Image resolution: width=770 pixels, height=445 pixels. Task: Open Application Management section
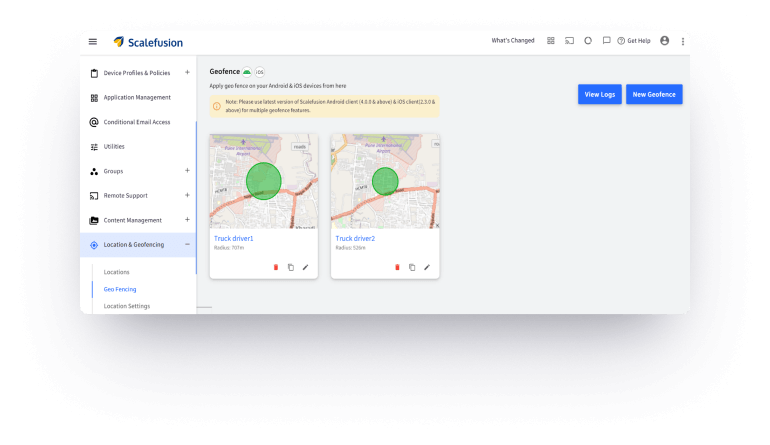[x=138, y=98]
